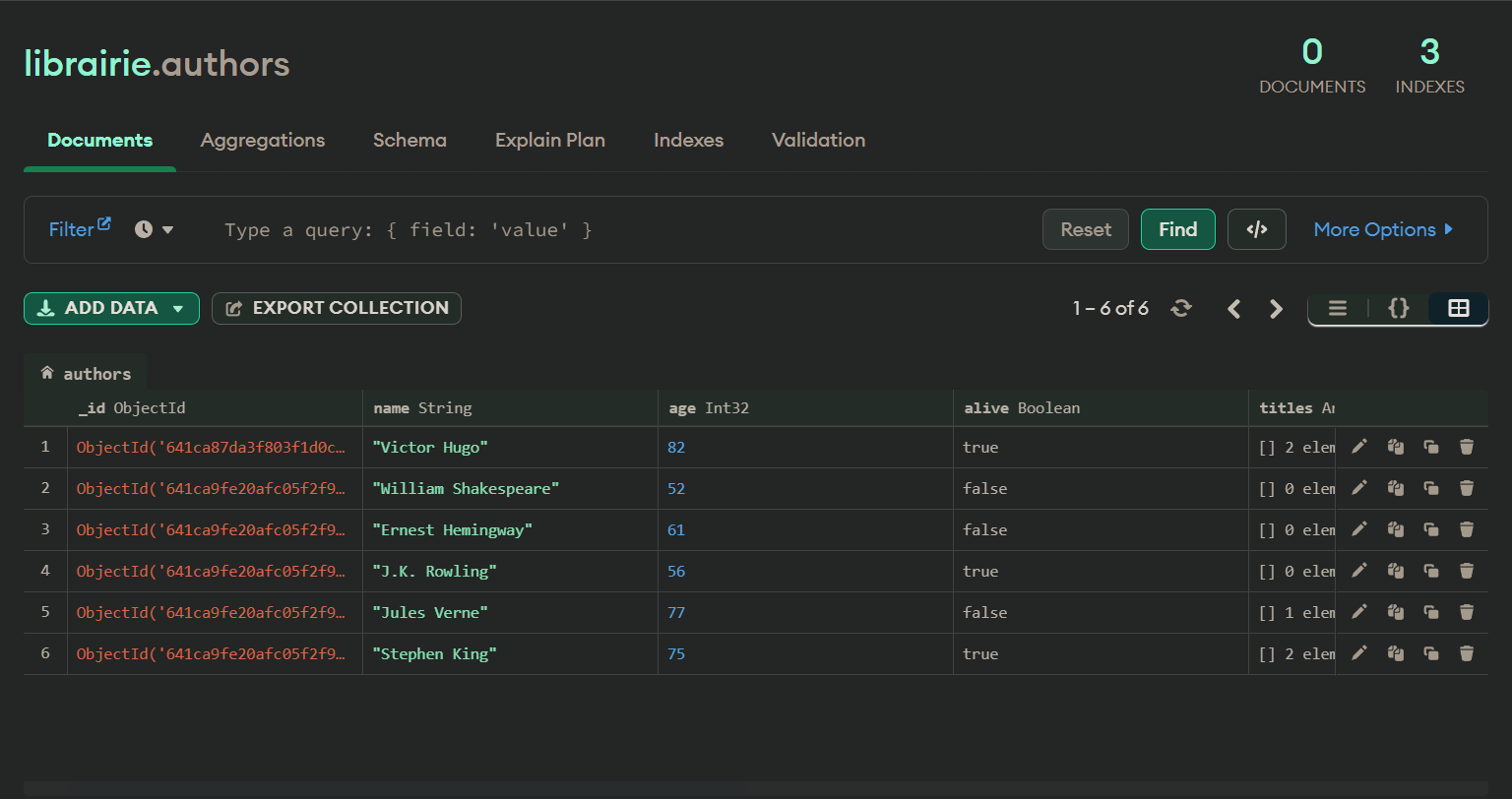Click the age value 82 for Victor Hugo
1512x799 pixels.
pos(676,447)
